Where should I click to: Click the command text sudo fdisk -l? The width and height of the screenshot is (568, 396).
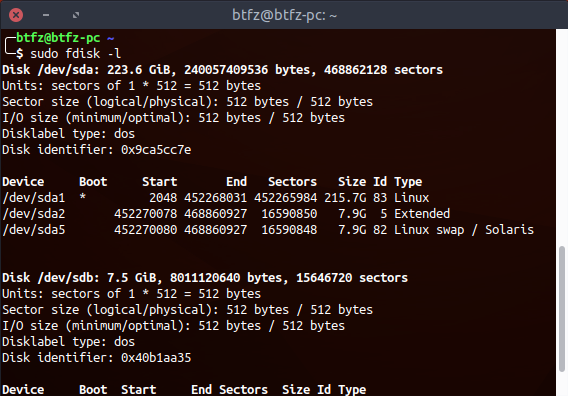[x=75, y=54]
